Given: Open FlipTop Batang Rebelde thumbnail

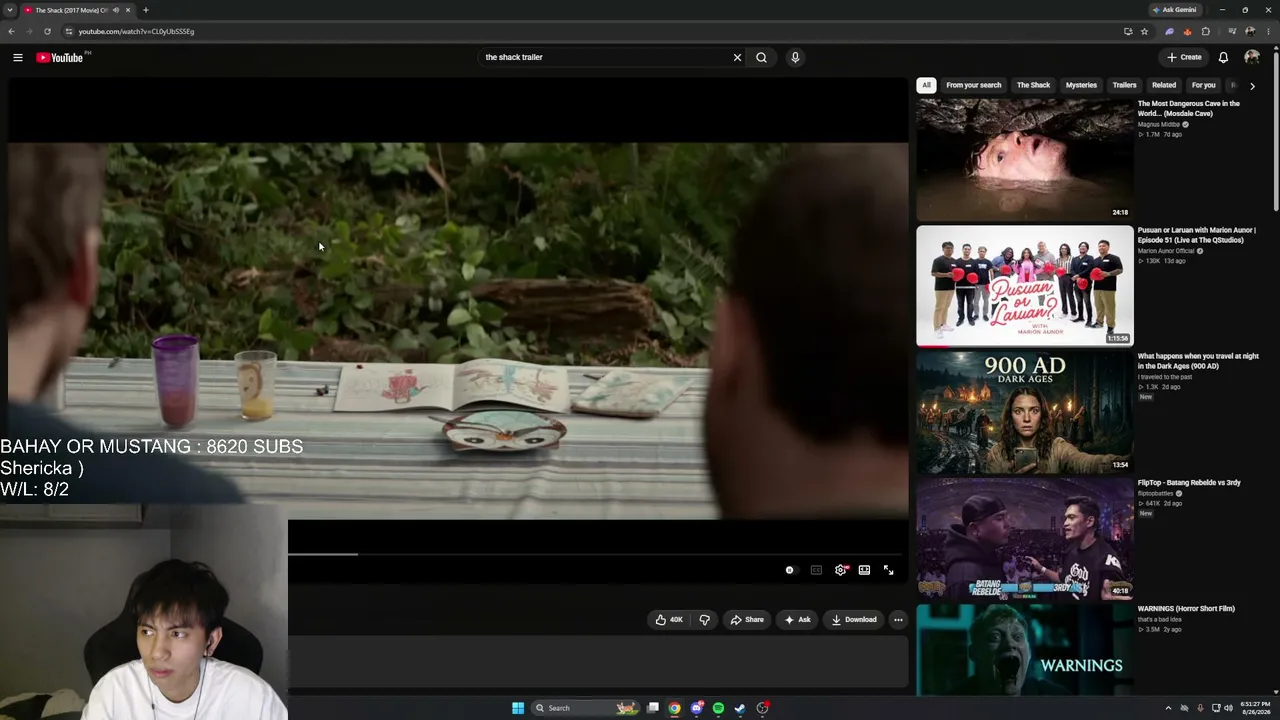Looking at the screenshot, I should click(1025, 538).
